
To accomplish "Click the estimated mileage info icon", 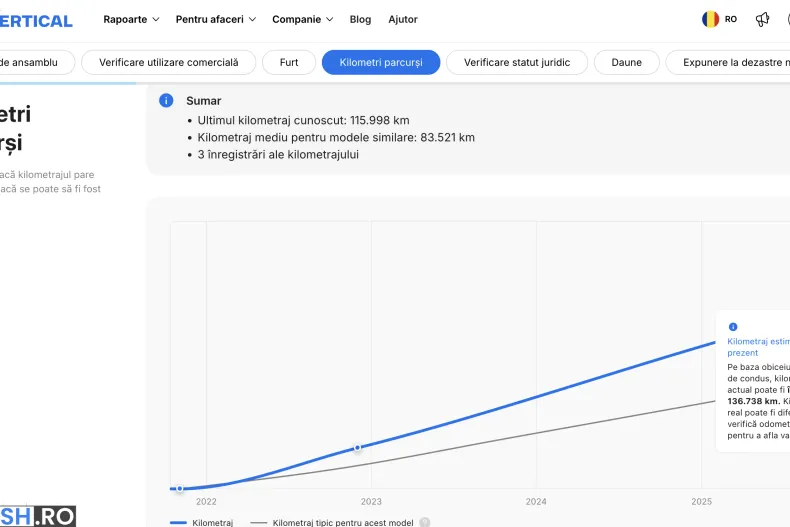I will tap(733, 326).
